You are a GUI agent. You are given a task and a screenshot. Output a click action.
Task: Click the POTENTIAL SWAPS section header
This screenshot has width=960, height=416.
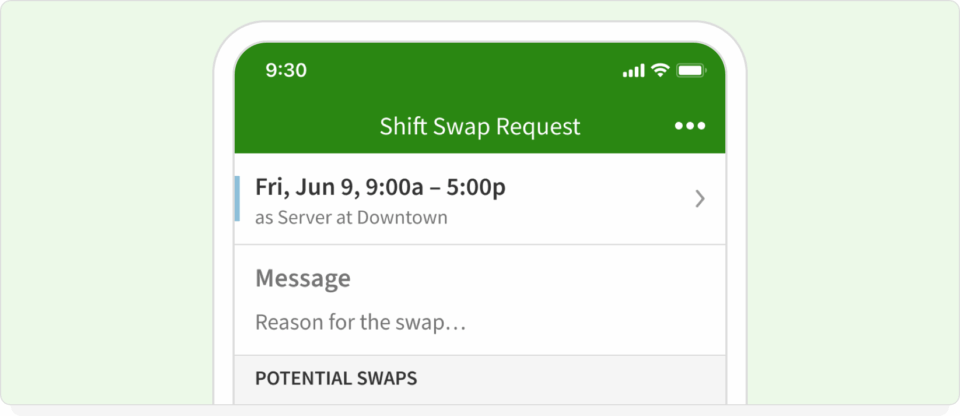(336, 379)
